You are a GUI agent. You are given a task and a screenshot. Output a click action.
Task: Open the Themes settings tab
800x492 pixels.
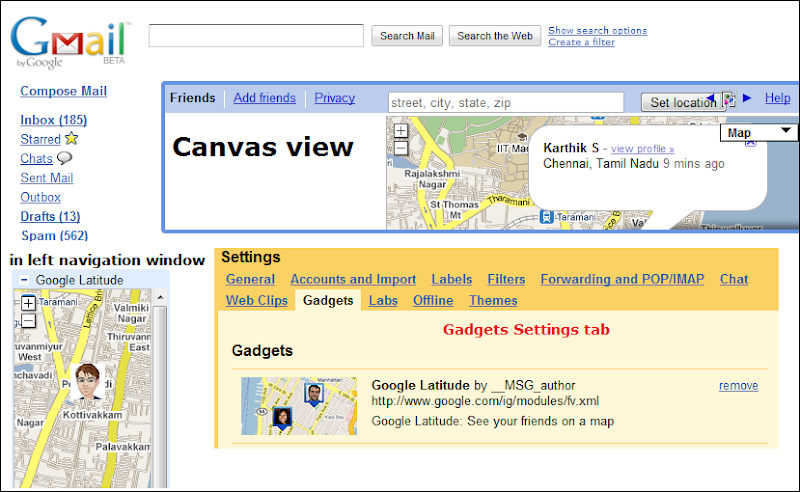pos(493,301)
